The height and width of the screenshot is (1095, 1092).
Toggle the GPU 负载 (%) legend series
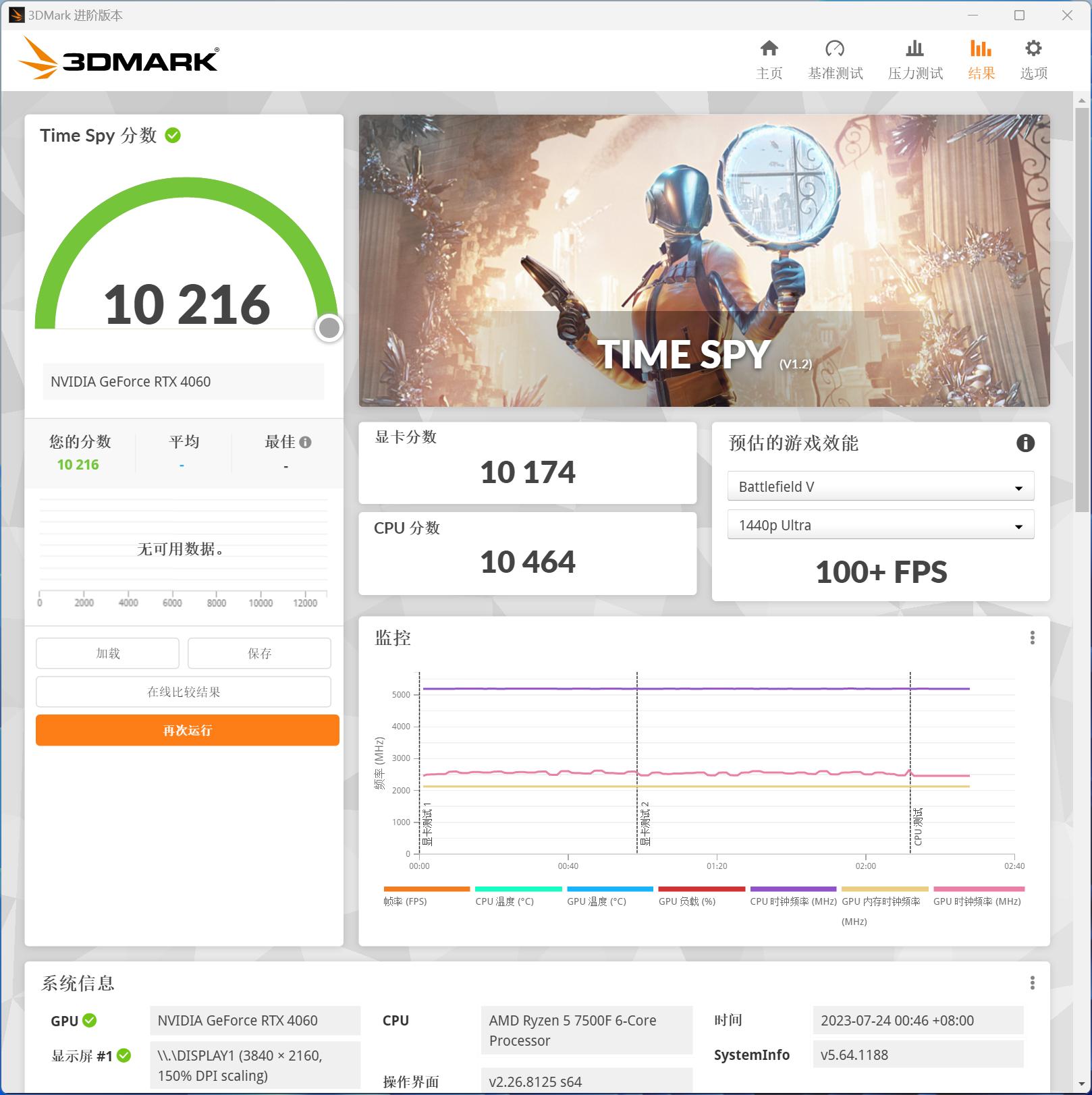pos(701,896)
